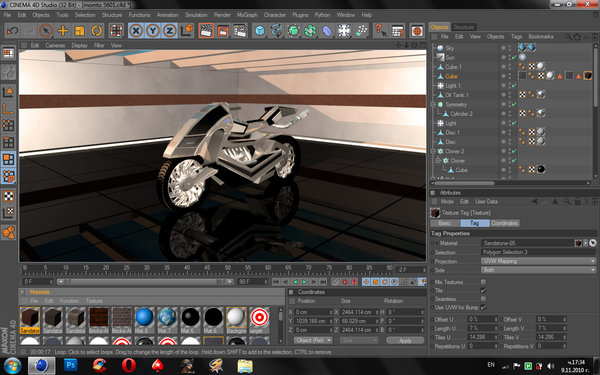
Task: Click the Sun expression tag
Action: point(522,57)
